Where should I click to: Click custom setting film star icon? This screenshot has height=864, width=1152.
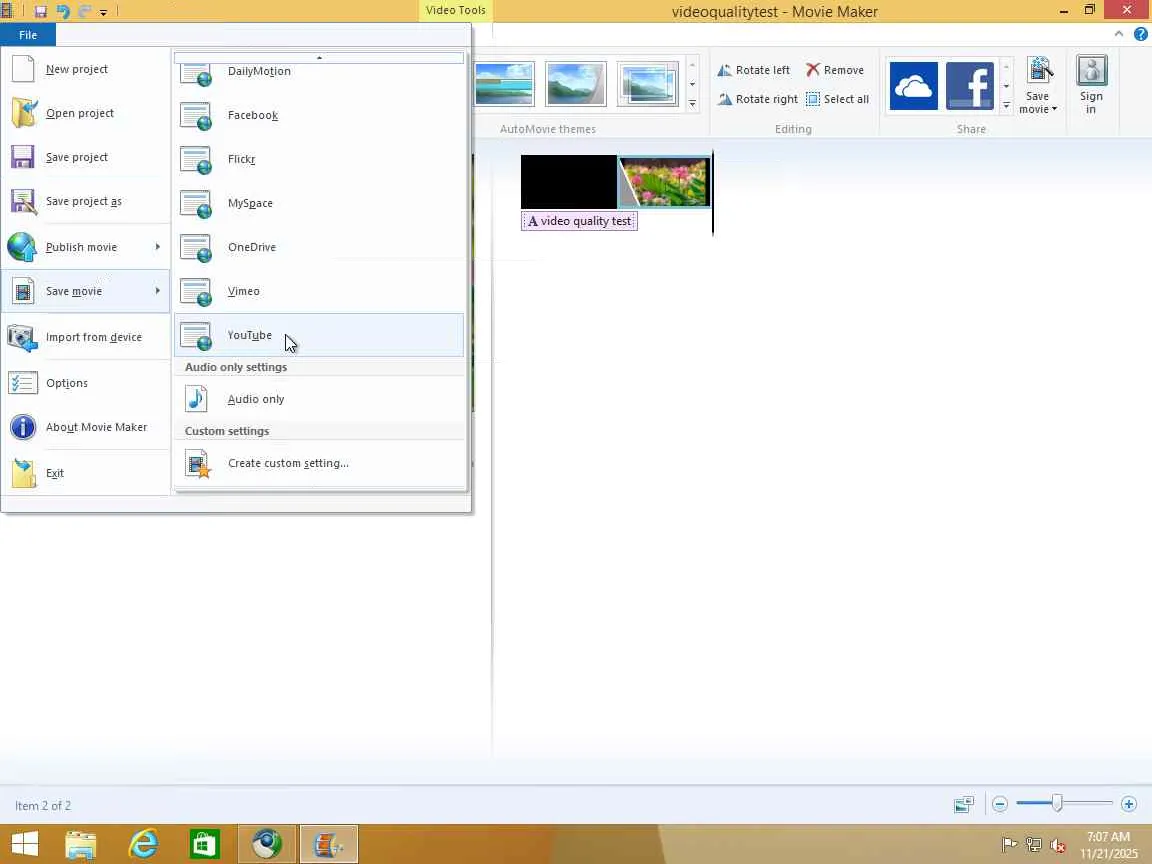coord(198,464)
